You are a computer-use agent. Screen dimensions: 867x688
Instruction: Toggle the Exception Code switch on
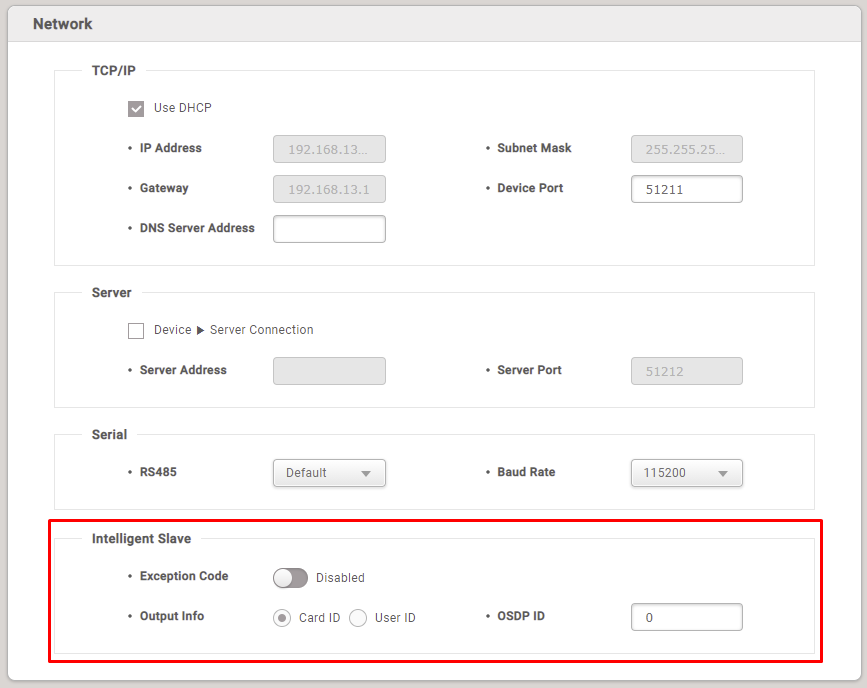click(290, 578)
